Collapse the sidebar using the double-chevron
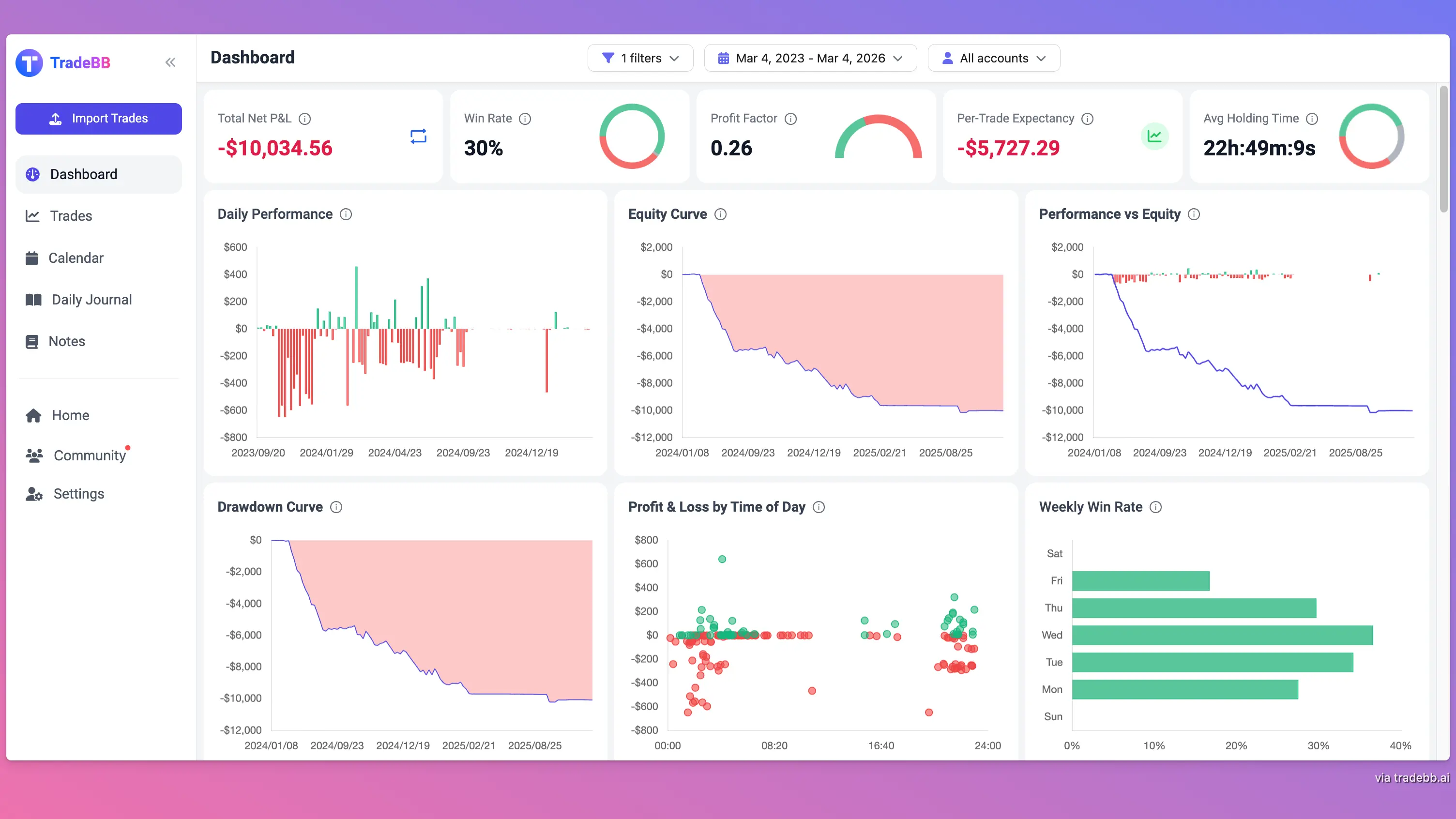The width and height of the screenshot is (1456, 819). [170, 62]
